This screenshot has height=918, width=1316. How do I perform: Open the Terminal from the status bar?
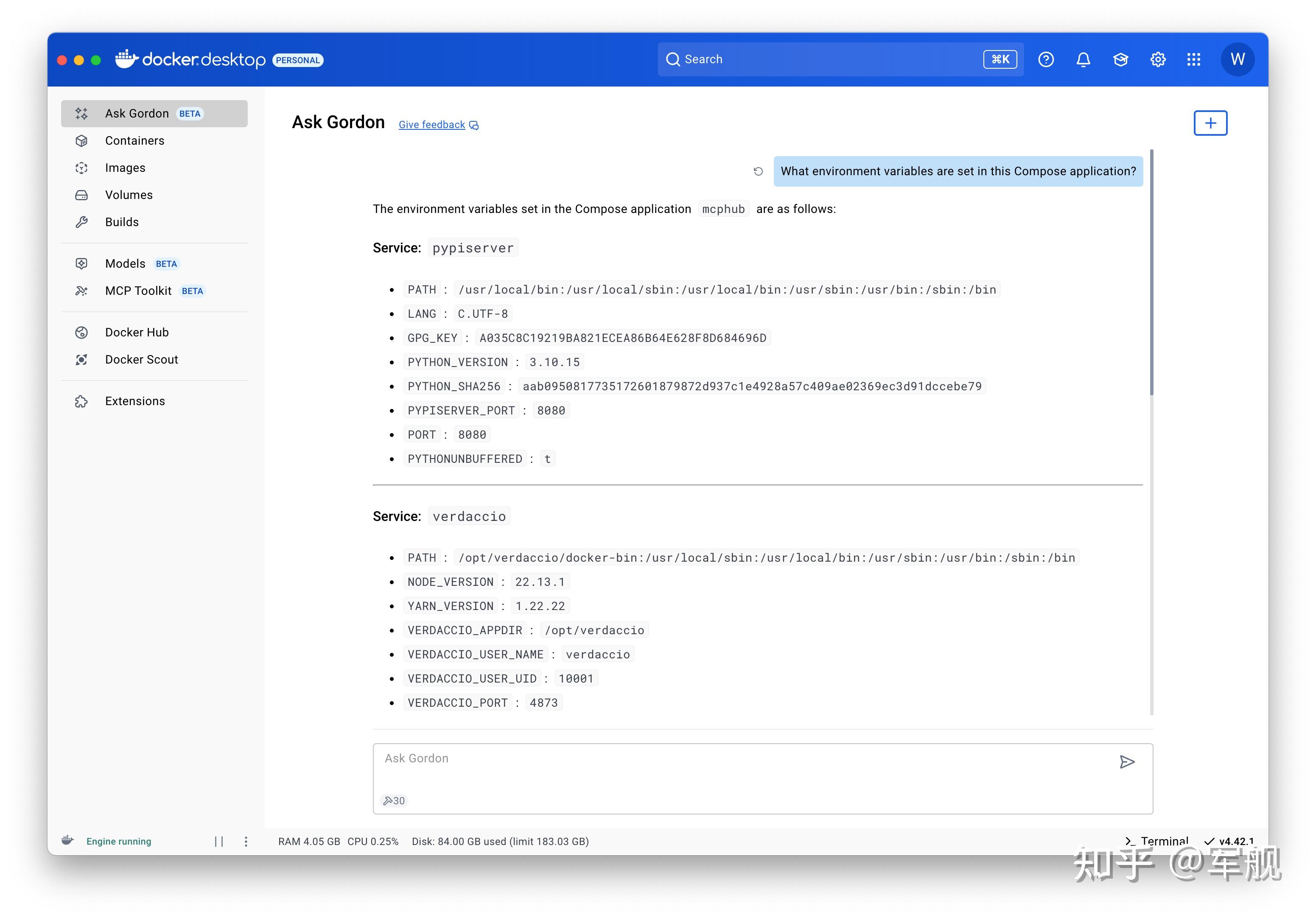tap(1157, 841)
